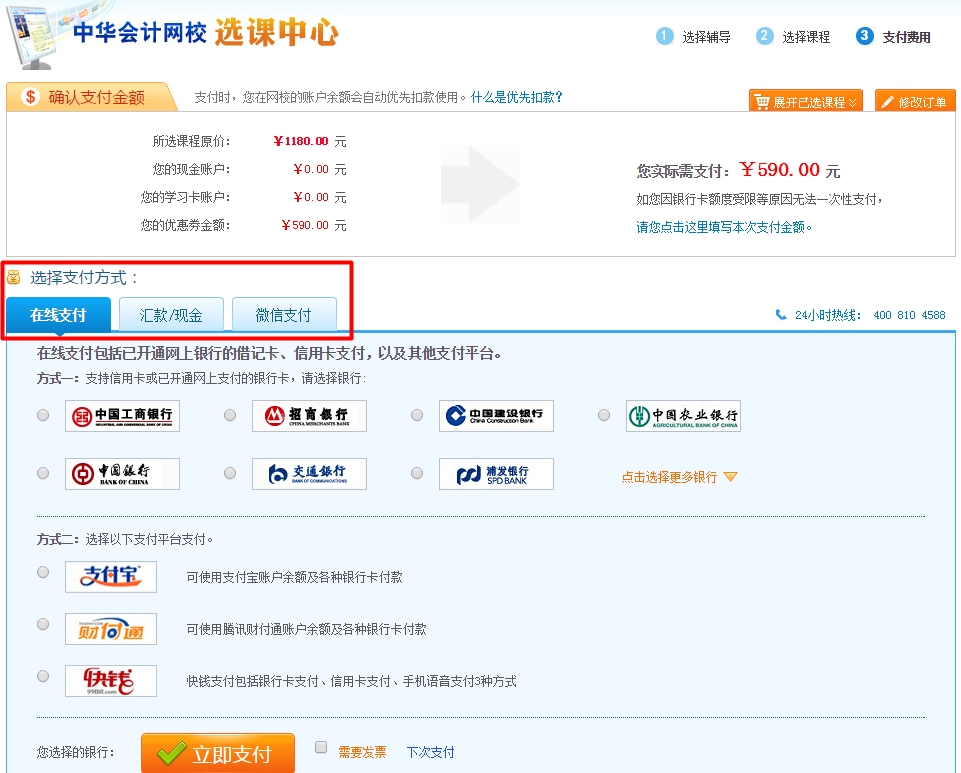This screenshot has width=961, height=773.
Task: Select the 财付通 payment logo
Action: coord(110,629)
